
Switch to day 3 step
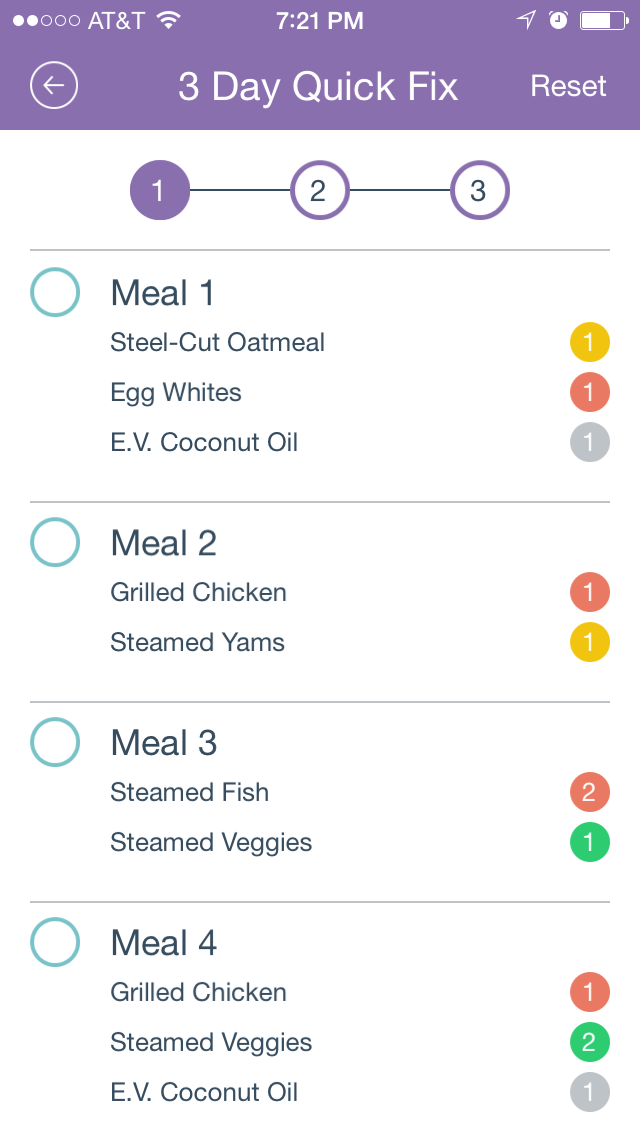(479, 190)
